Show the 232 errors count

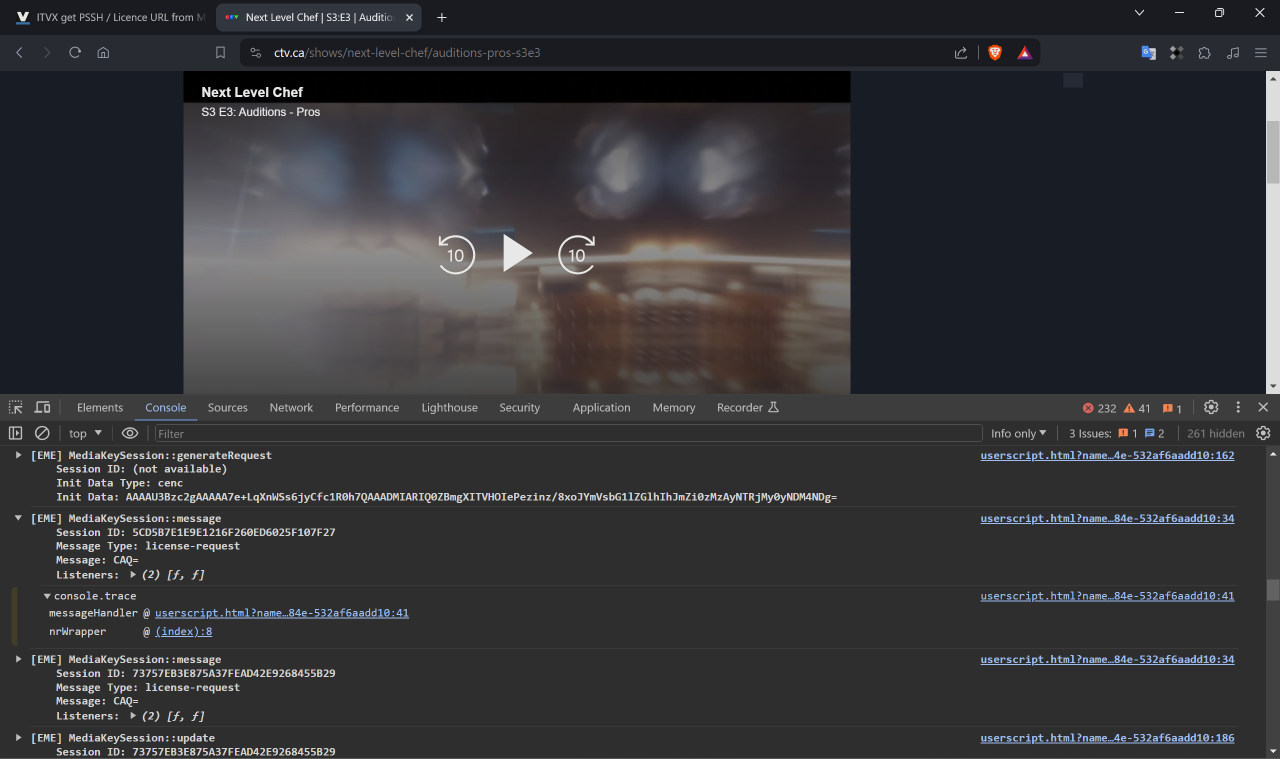point(1100,408)
